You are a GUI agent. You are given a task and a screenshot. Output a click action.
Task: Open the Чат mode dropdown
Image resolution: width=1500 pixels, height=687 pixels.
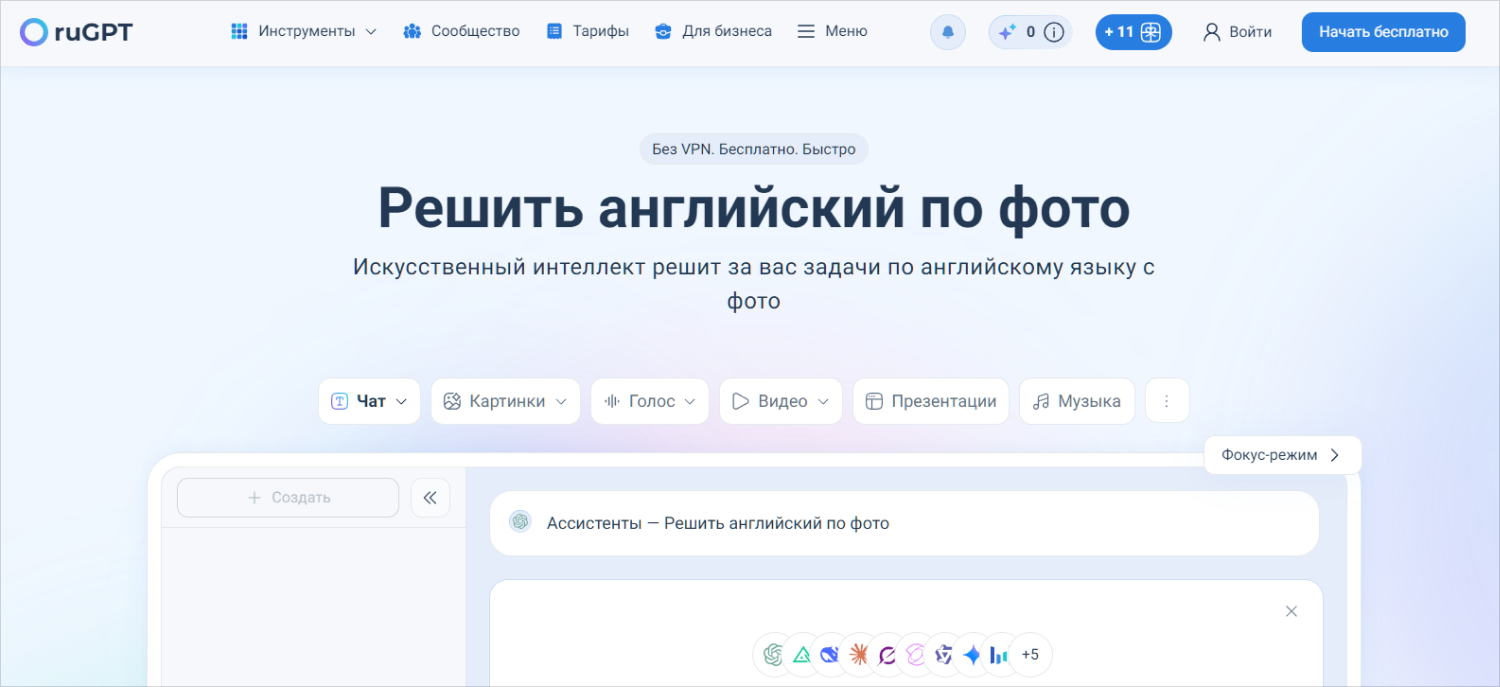[369, 401]
